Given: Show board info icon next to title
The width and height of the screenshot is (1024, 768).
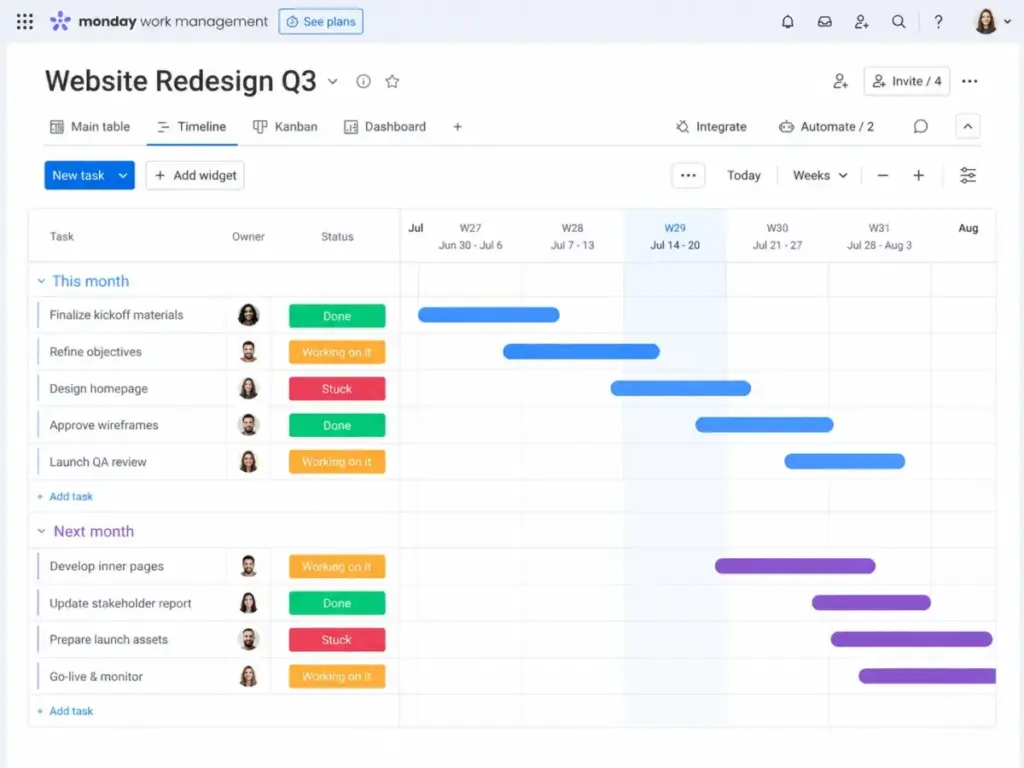Looking at the screenshot, I should 363,81.
